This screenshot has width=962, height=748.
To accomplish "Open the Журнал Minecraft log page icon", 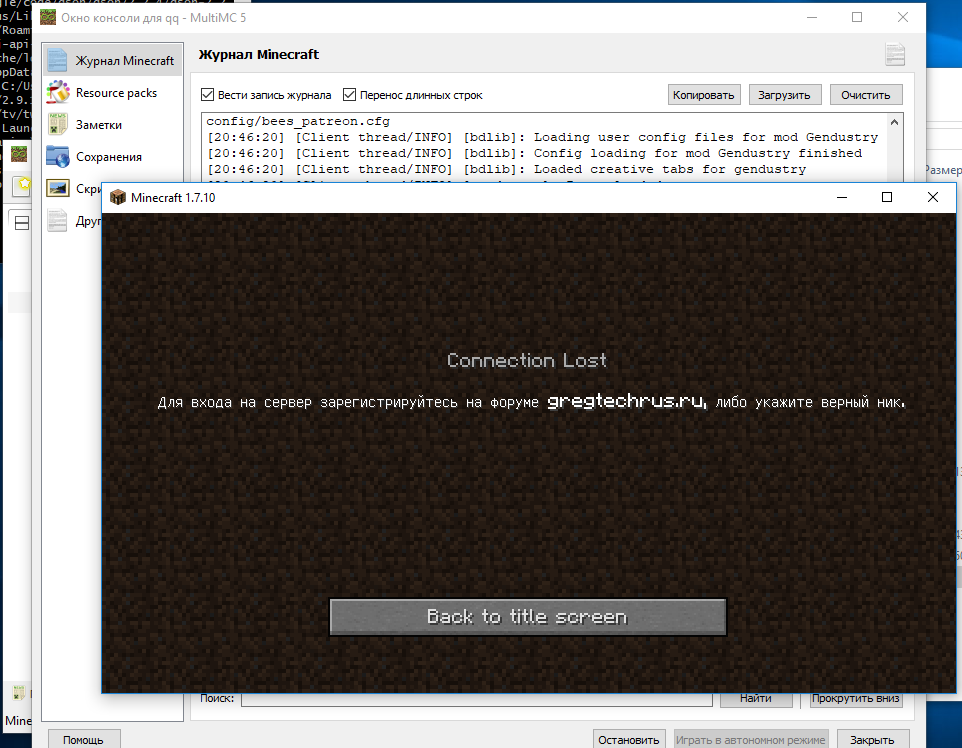I will click(57, 60).
